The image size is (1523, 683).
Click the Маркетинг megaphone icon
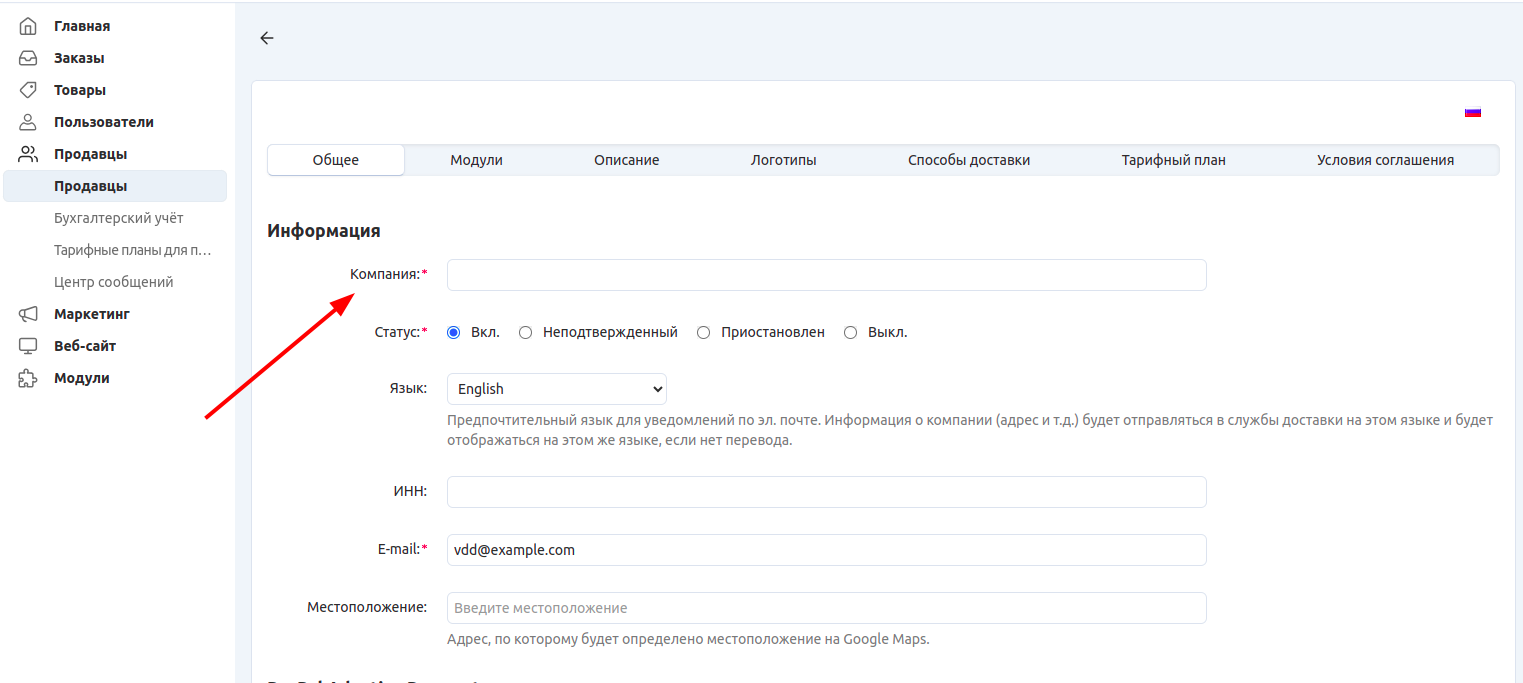pyautogui.click(x=28, y=314)
